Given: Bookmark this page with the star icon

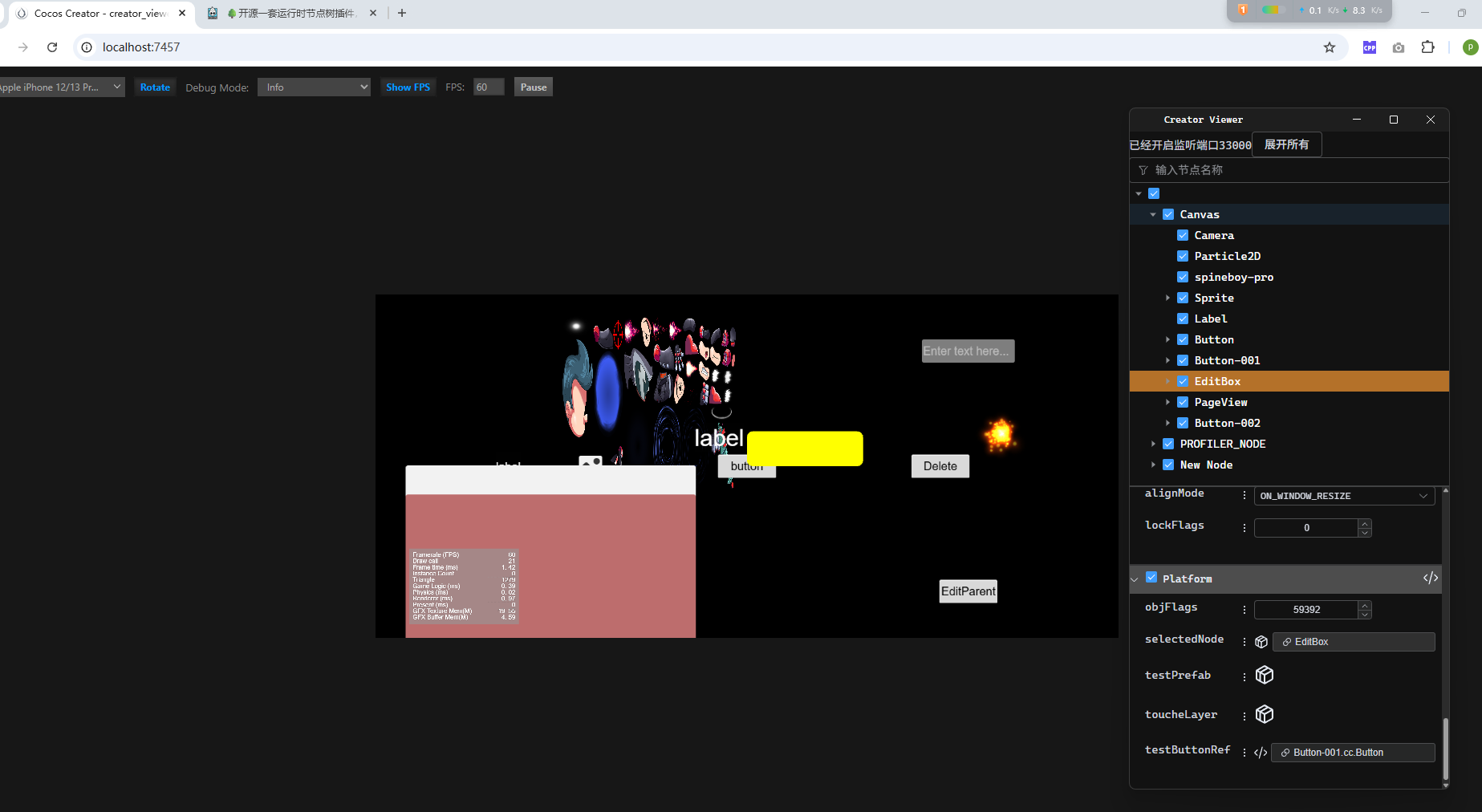Looking at the screenshot, I should click(1330, 47).
